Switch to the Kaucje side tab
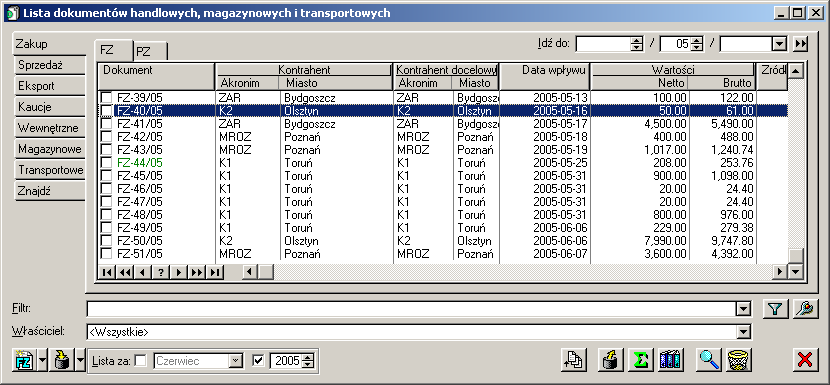Screen dimensions: 830x385 click(50, 106)
